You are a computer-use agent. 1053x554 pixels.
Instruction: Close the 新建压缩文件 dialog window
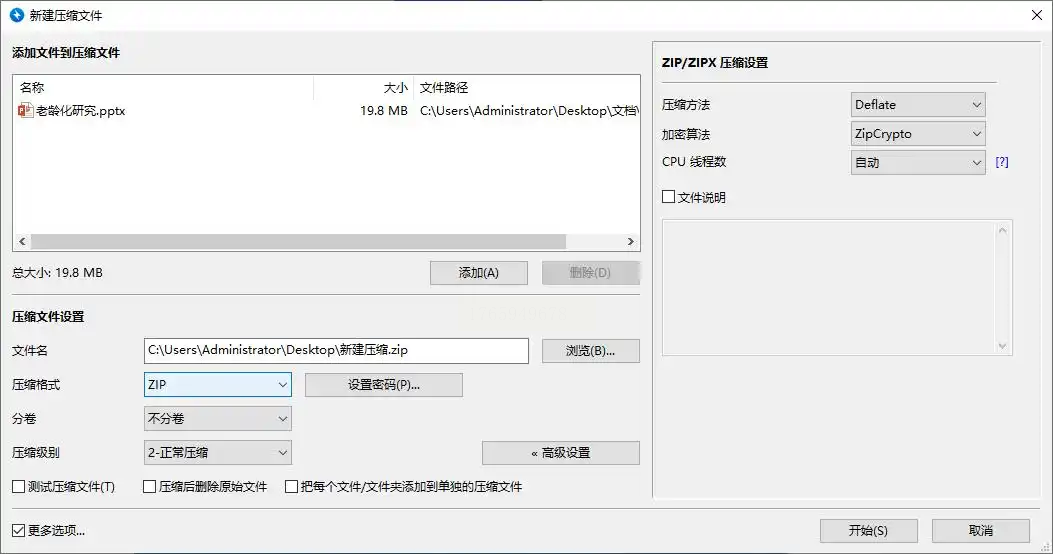(1037, 15)
